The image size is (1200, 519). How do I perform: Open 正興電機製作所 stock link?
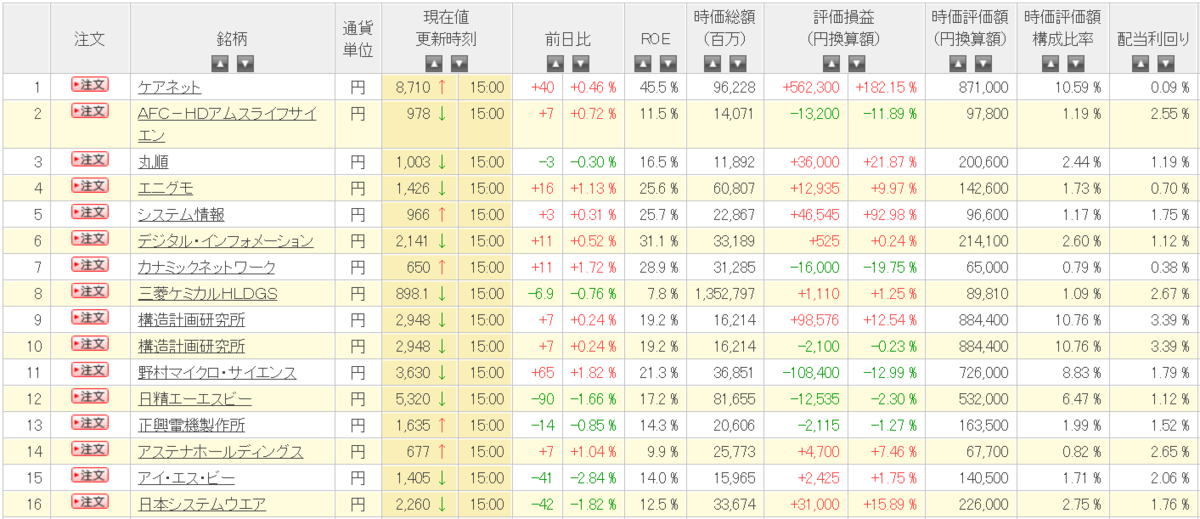click(x=191, y=425)
